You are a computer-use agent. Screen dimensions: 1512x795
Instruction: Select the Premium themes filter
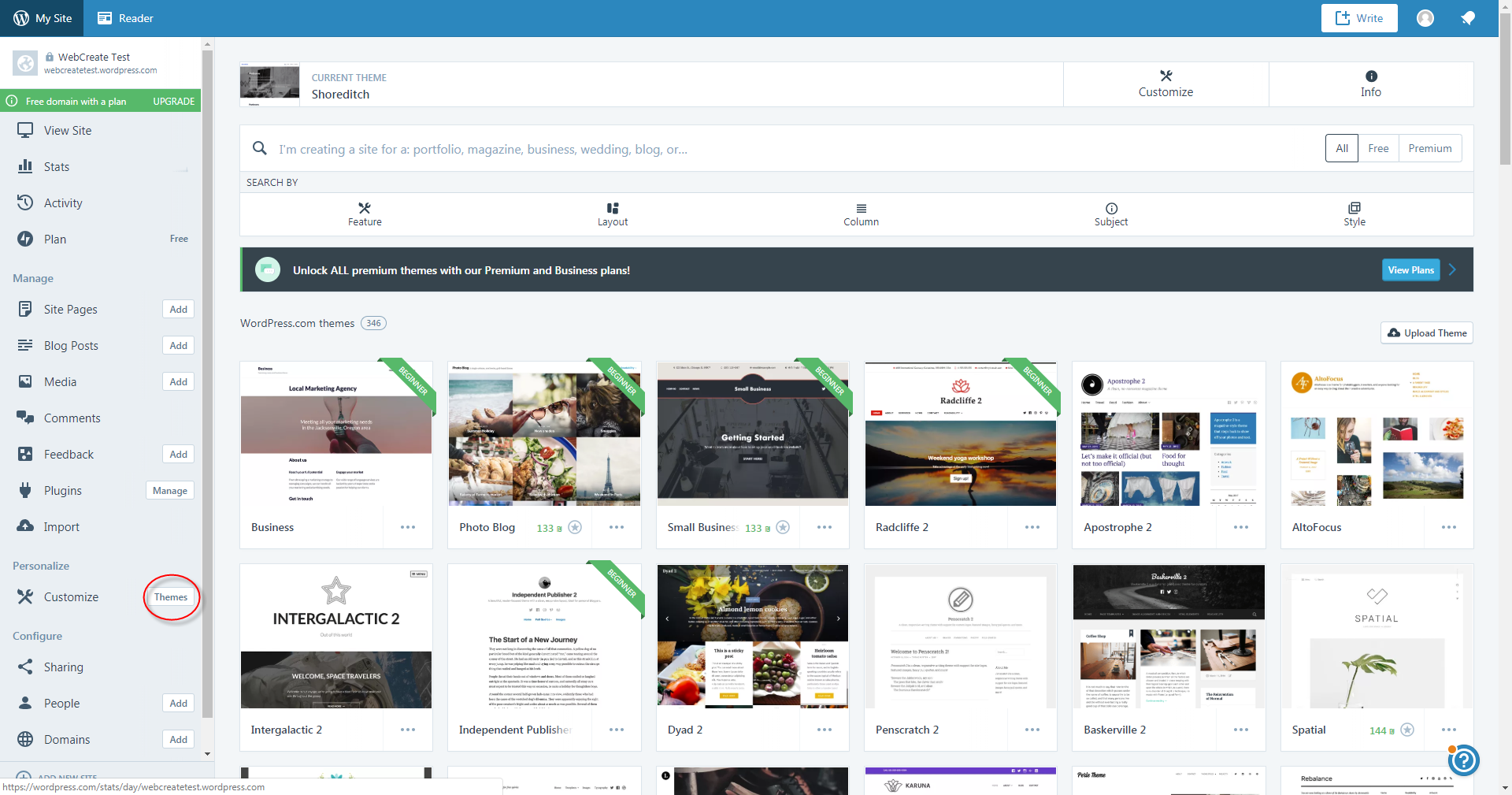coord(1430,148)
